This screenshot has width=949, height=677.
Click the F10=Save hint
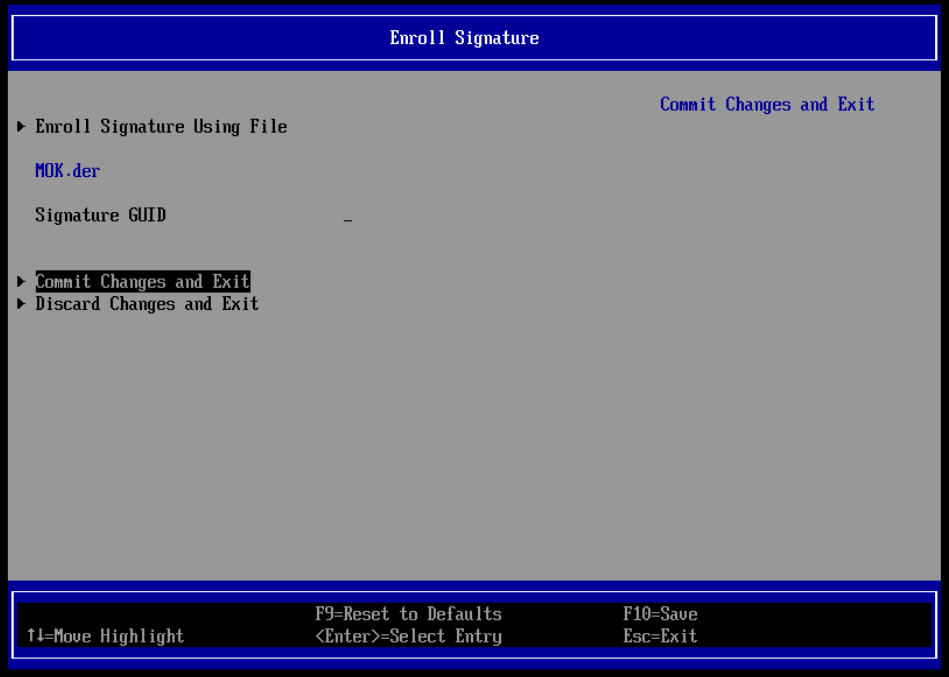click(x=660, y=614)
